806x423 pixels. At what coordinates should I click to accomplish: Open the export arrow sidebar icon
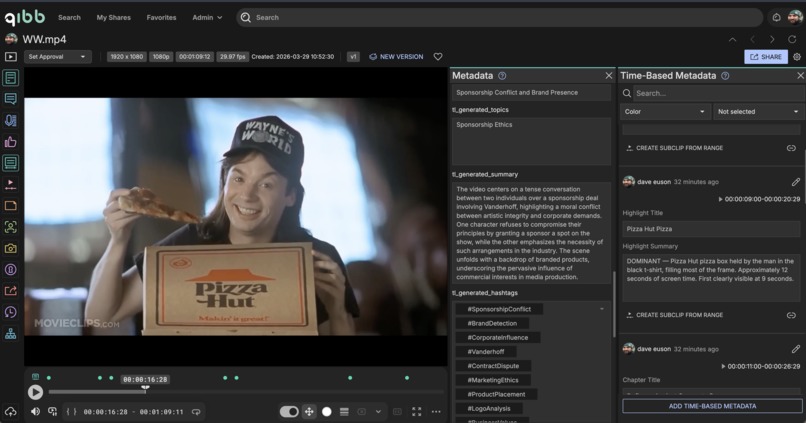(x=10, y=291)
